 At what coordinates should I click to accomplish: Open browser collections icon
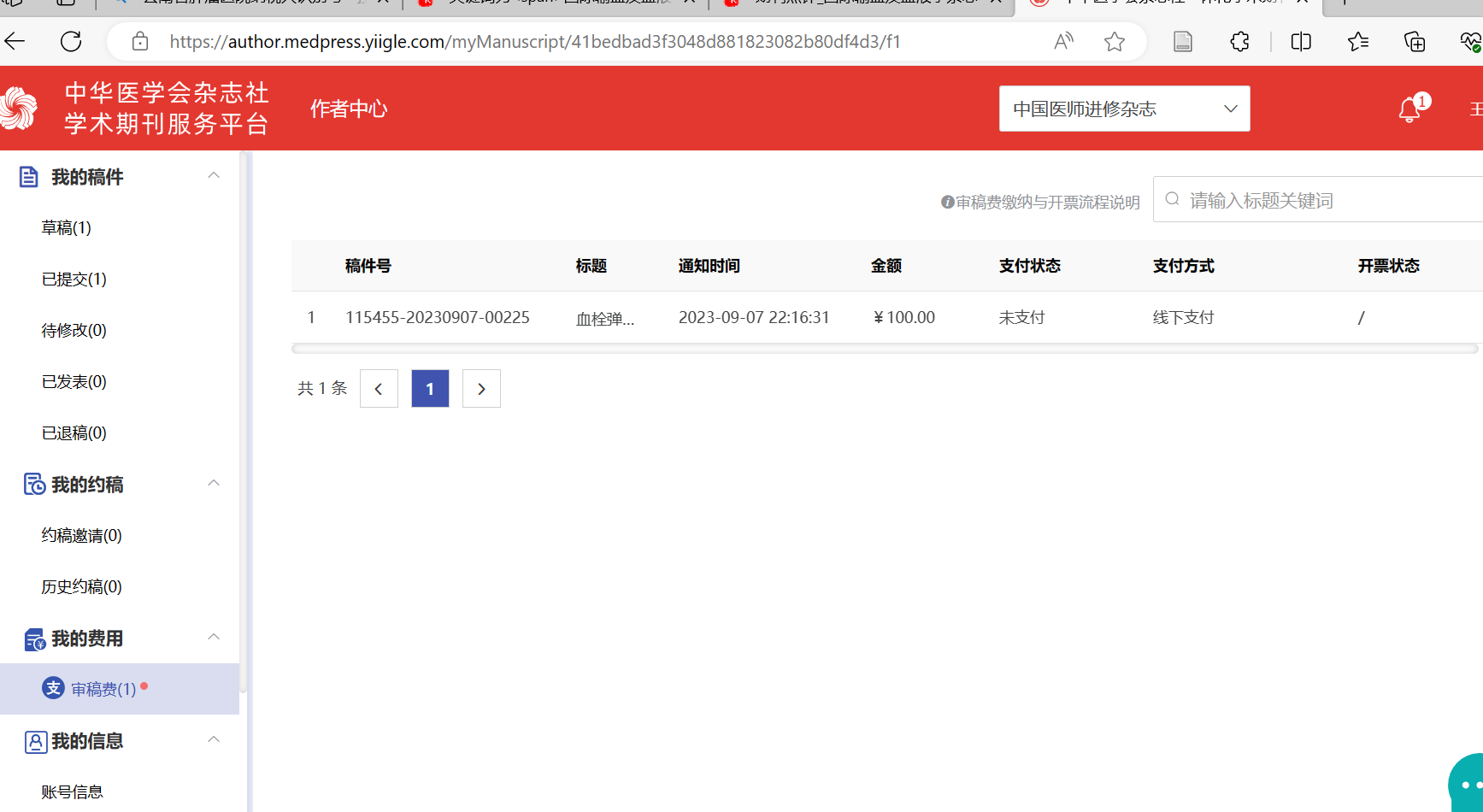coord(1415,41)
